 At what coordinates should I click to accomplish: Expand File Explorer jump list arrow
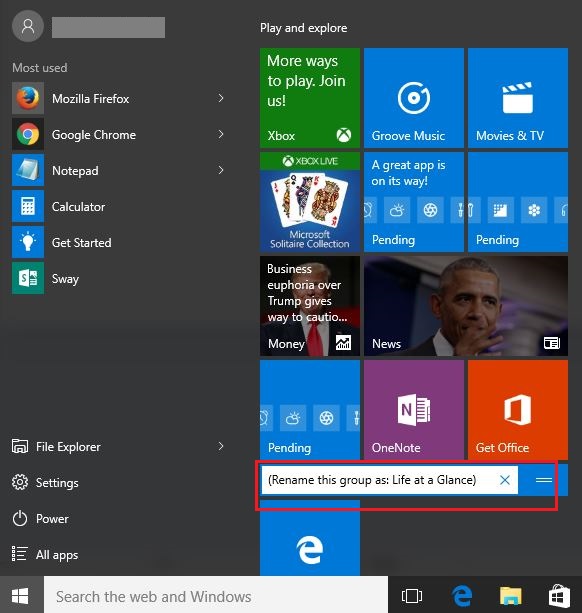[221, 446]
